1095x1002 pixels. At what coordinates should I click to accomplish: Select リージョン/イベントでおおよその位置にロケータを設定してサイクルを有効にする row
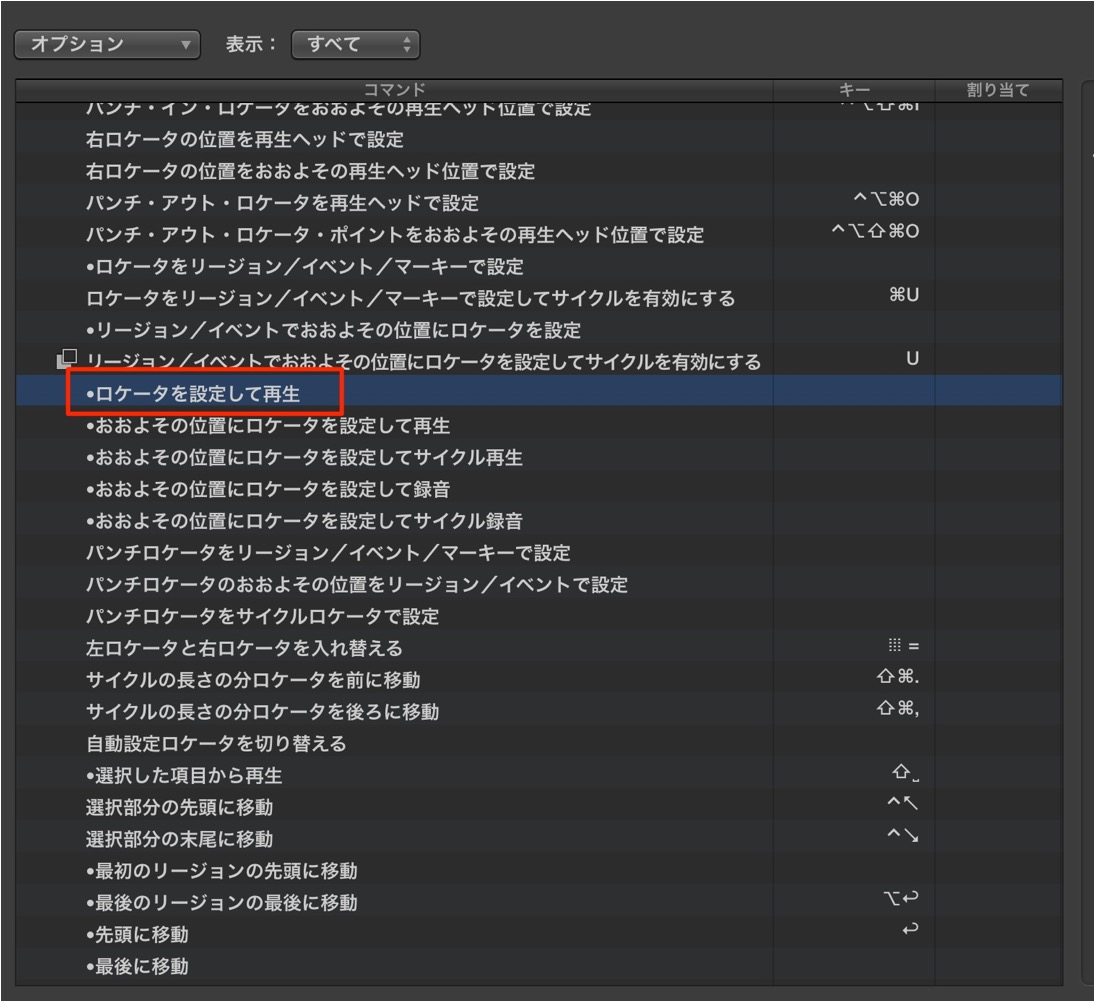tap(539, 362)
